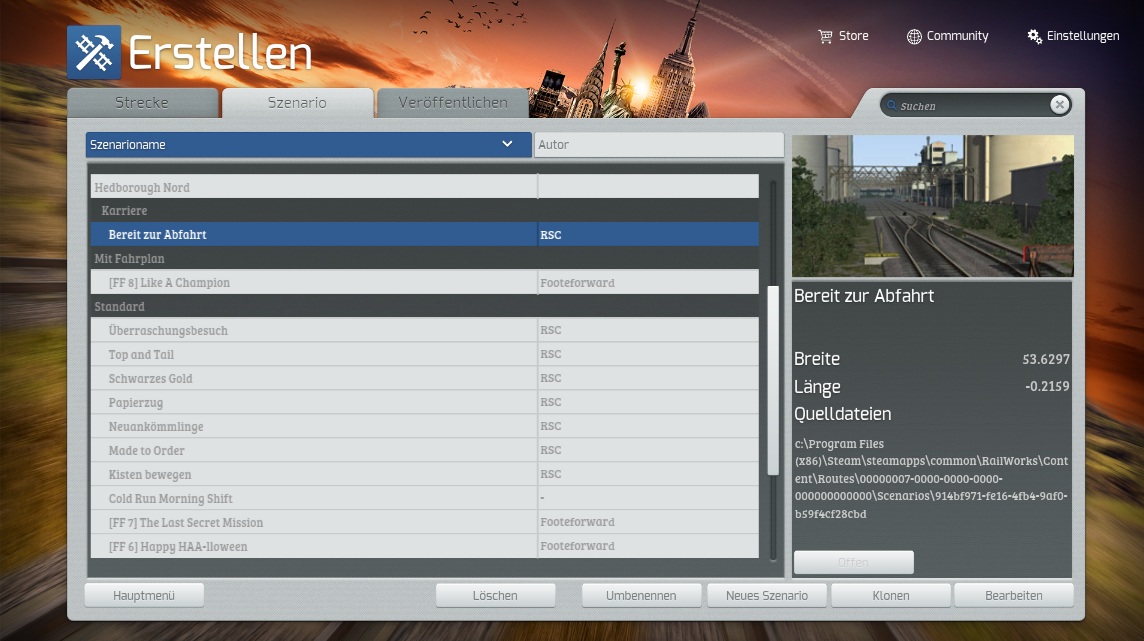Switch to the Strecke tab
Image resolution: width=1144 pixels, height=641 pixels.
(x=142, y=103)
